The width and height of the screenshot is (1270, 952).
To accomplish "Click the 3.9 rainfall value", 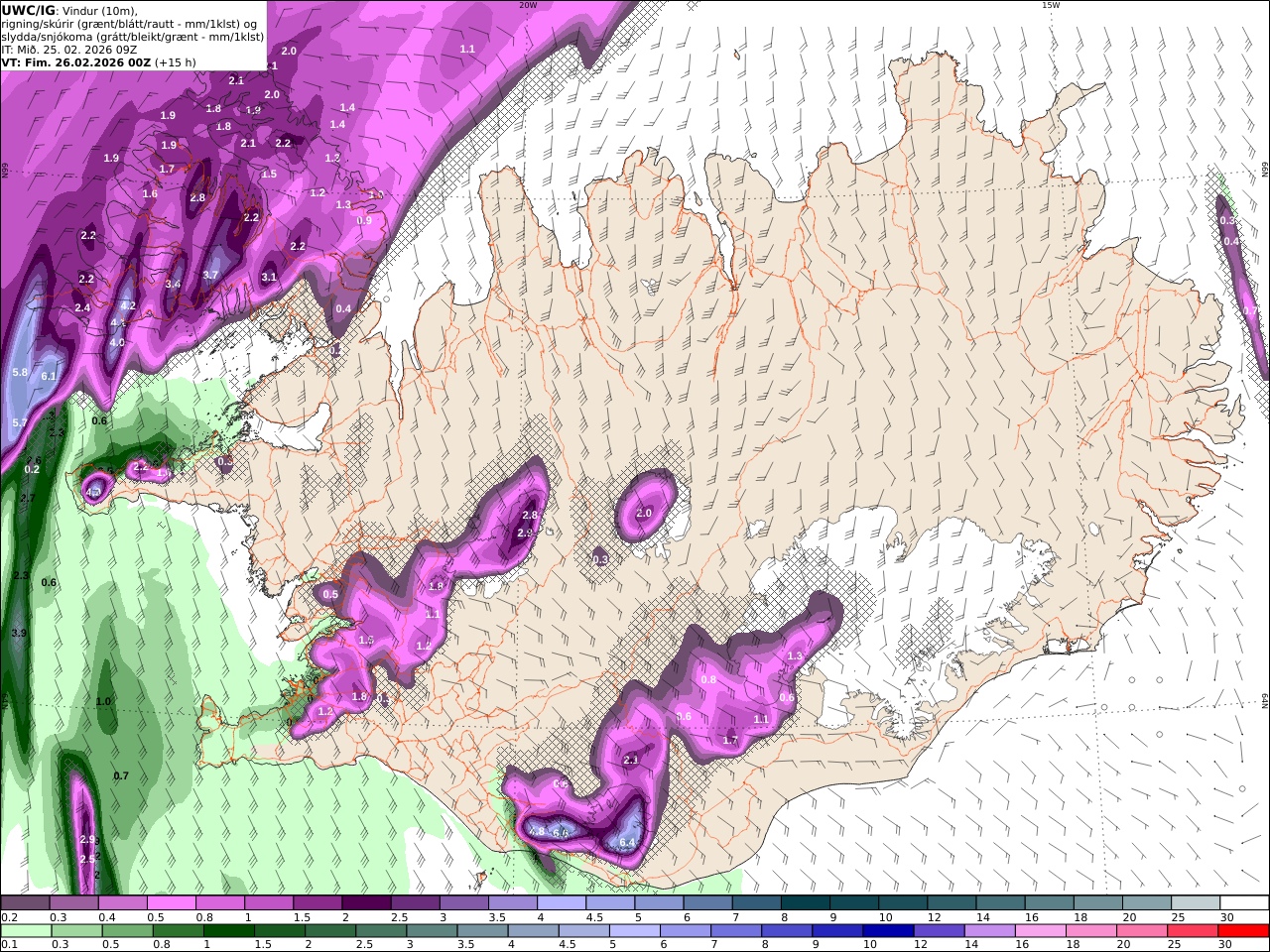I will 18,633.
